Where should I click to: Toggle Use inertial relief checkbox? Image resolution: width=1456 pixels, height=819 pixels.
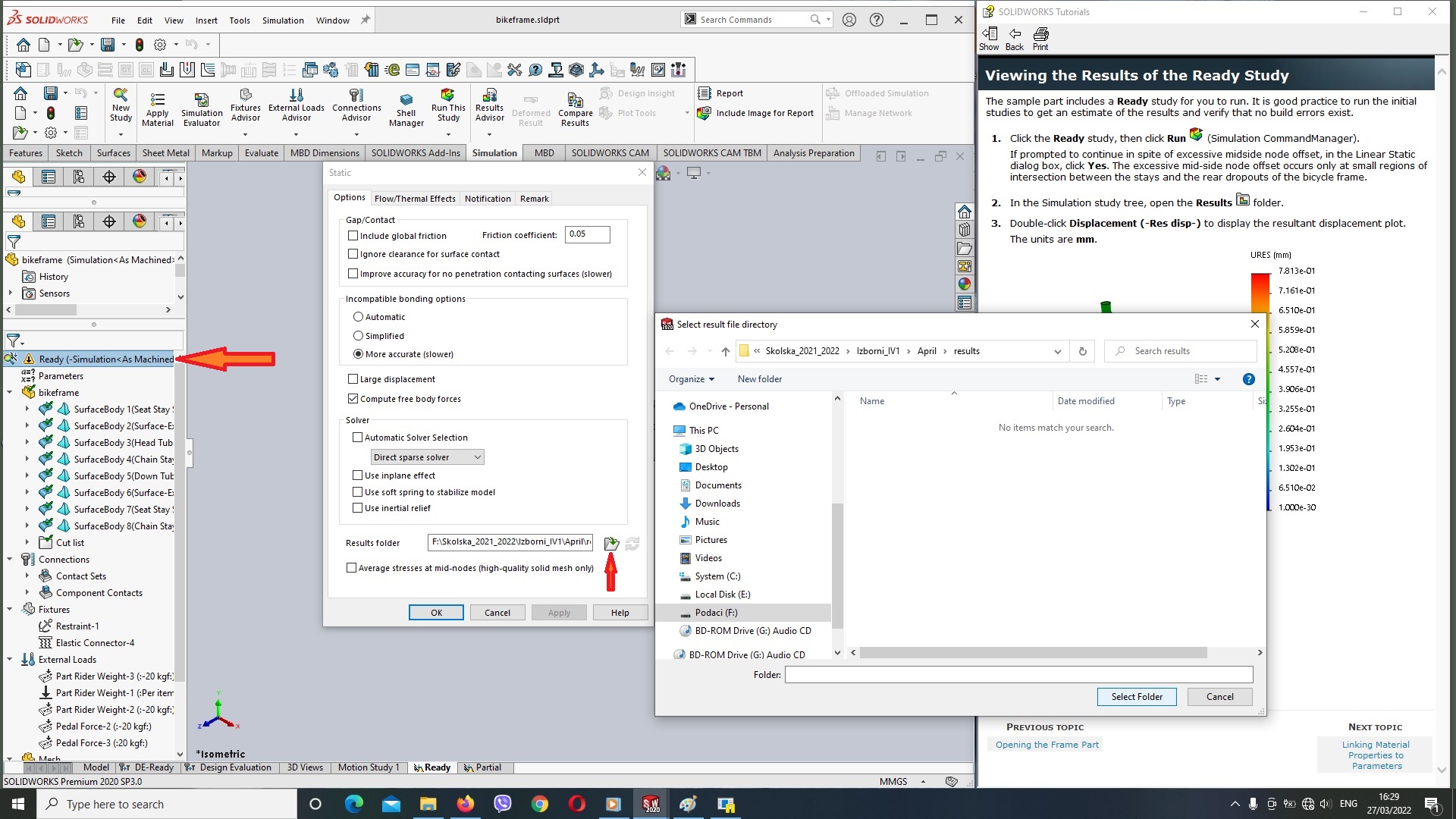click(357, 508)
